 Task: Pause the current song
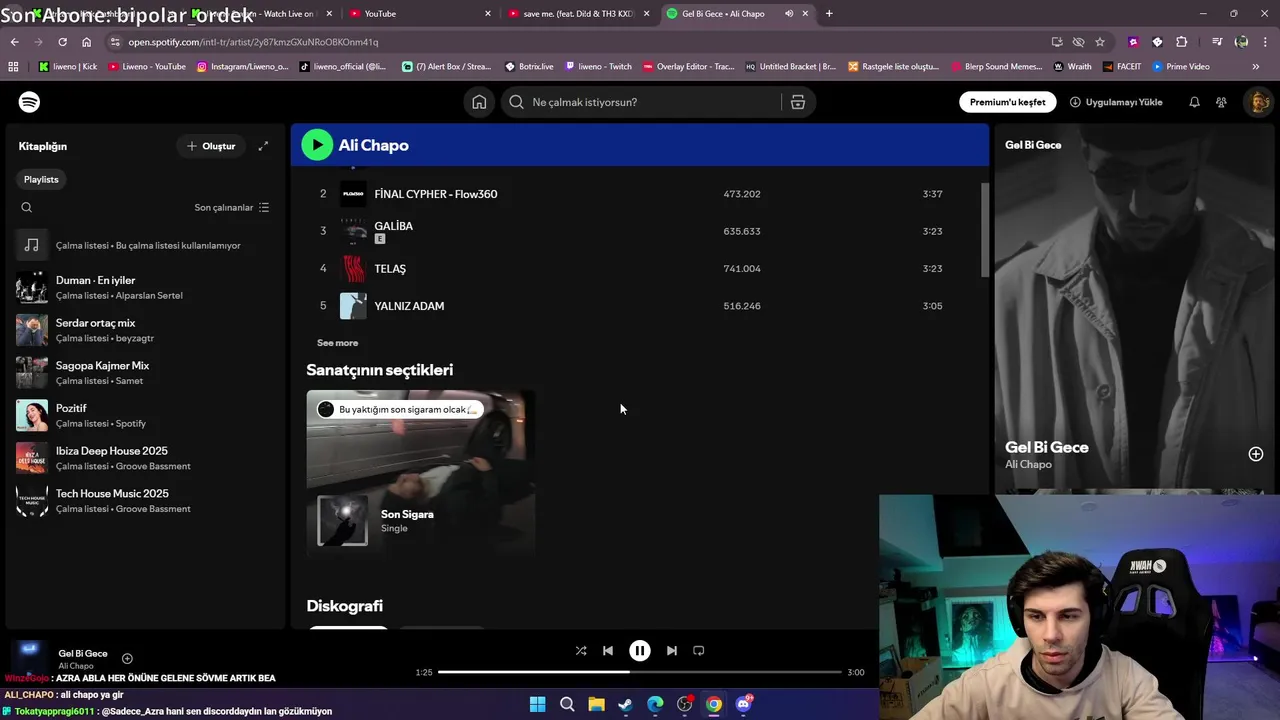pyautogui.click(x=640, y=650)
